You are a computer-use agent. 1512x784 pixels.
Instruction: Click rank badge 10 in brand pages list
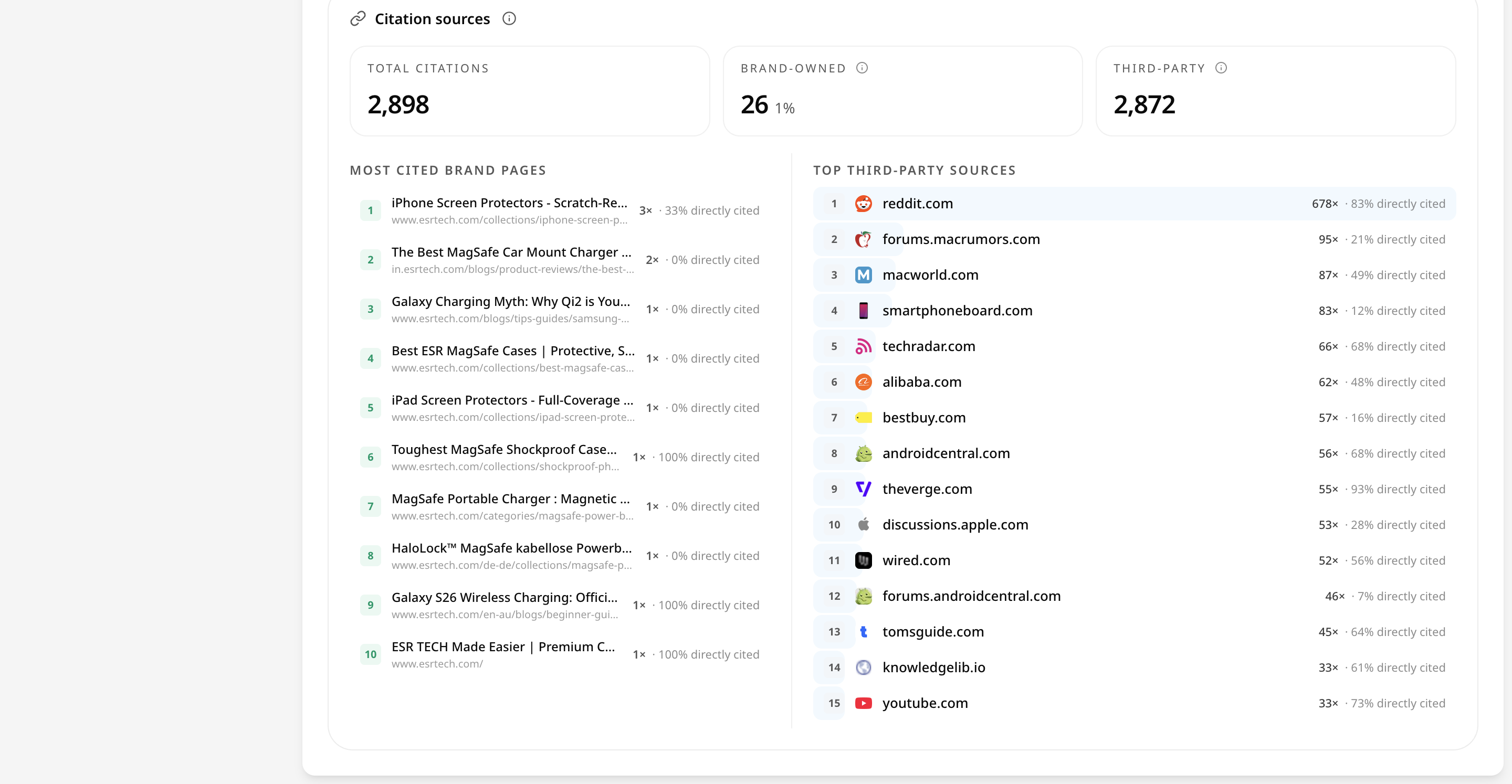[370, 654]
